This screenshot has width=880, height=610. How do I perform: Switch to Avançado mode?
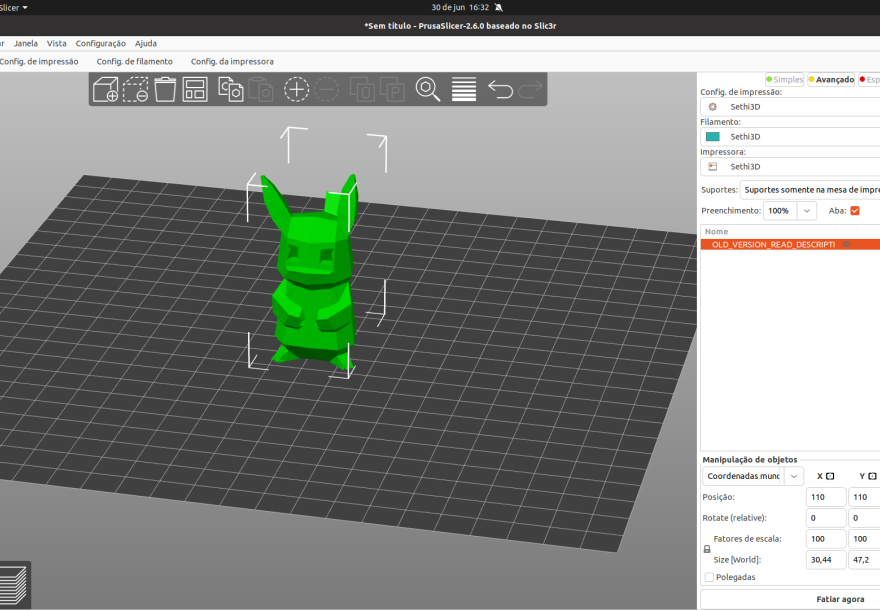[831, 80]
